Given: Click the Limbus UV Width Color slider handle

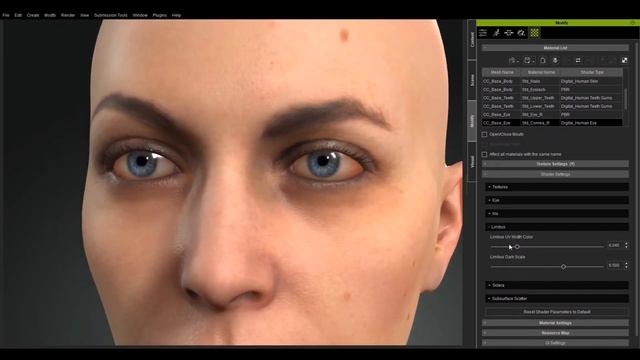Looking at the screenshot, I should pos(517,247).
